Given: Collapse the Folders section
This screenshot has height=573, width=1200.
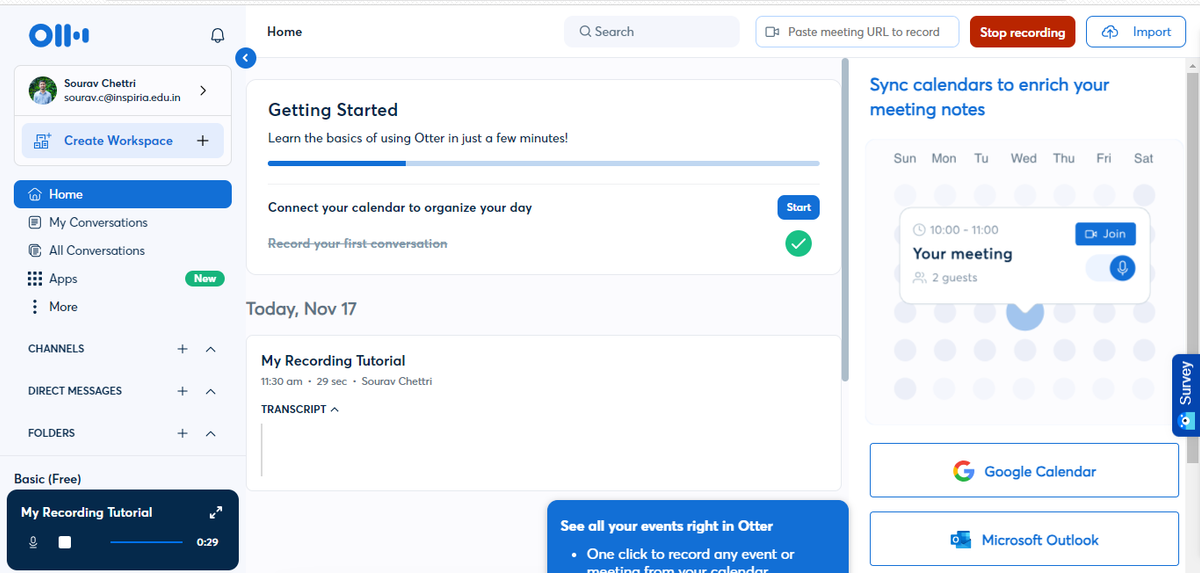Looking at the screenshot, I should pos(211,433).
